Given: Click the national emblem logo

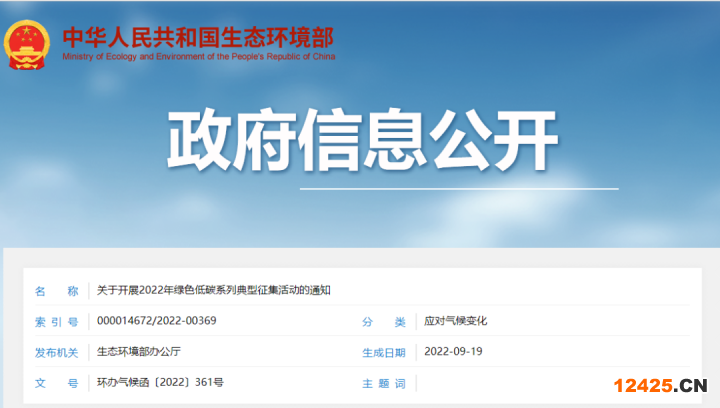Looking at the screenshot, I should tap(27, 45).
